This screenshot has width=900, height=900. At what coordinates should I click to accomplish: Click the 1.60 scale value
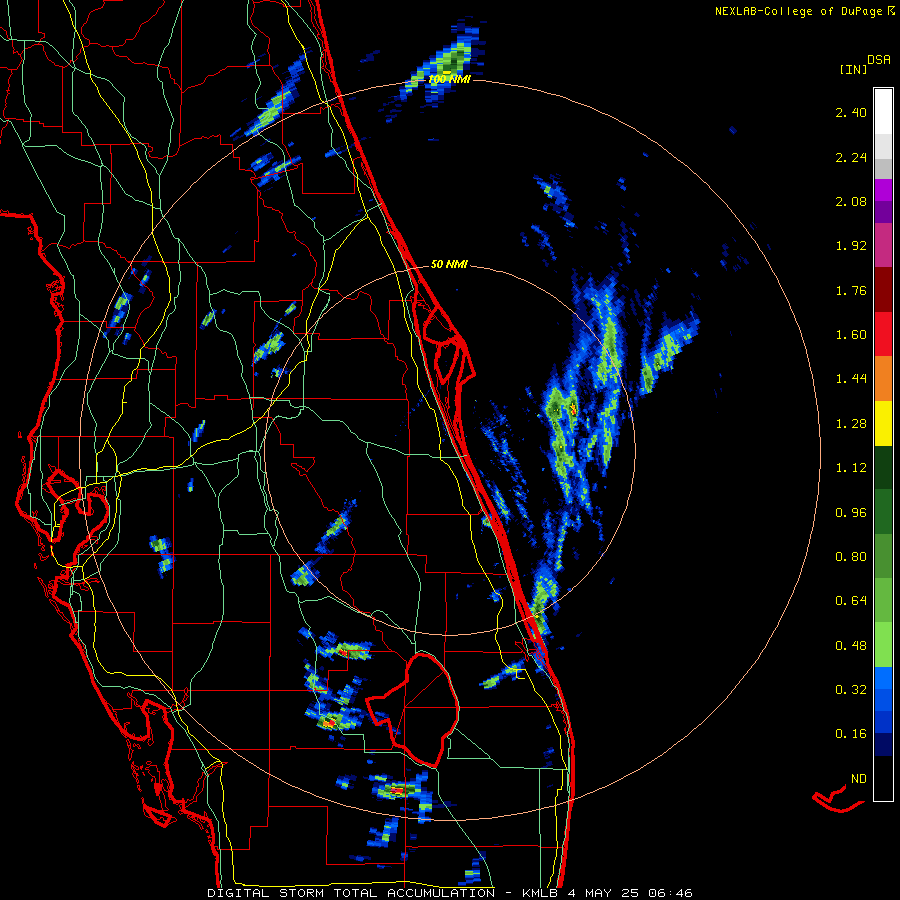(x=851, y=335)
